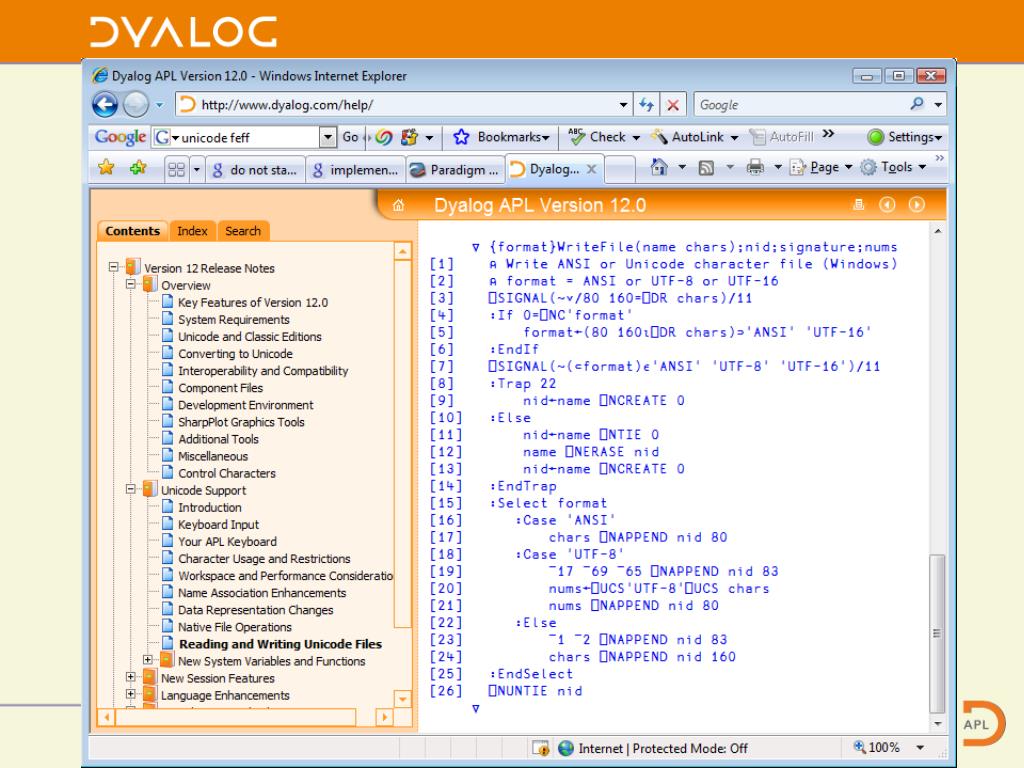Click the browser Back arrow button
Image resolution: width=1024 pixels, height=768 pixels.
point(105,104)
